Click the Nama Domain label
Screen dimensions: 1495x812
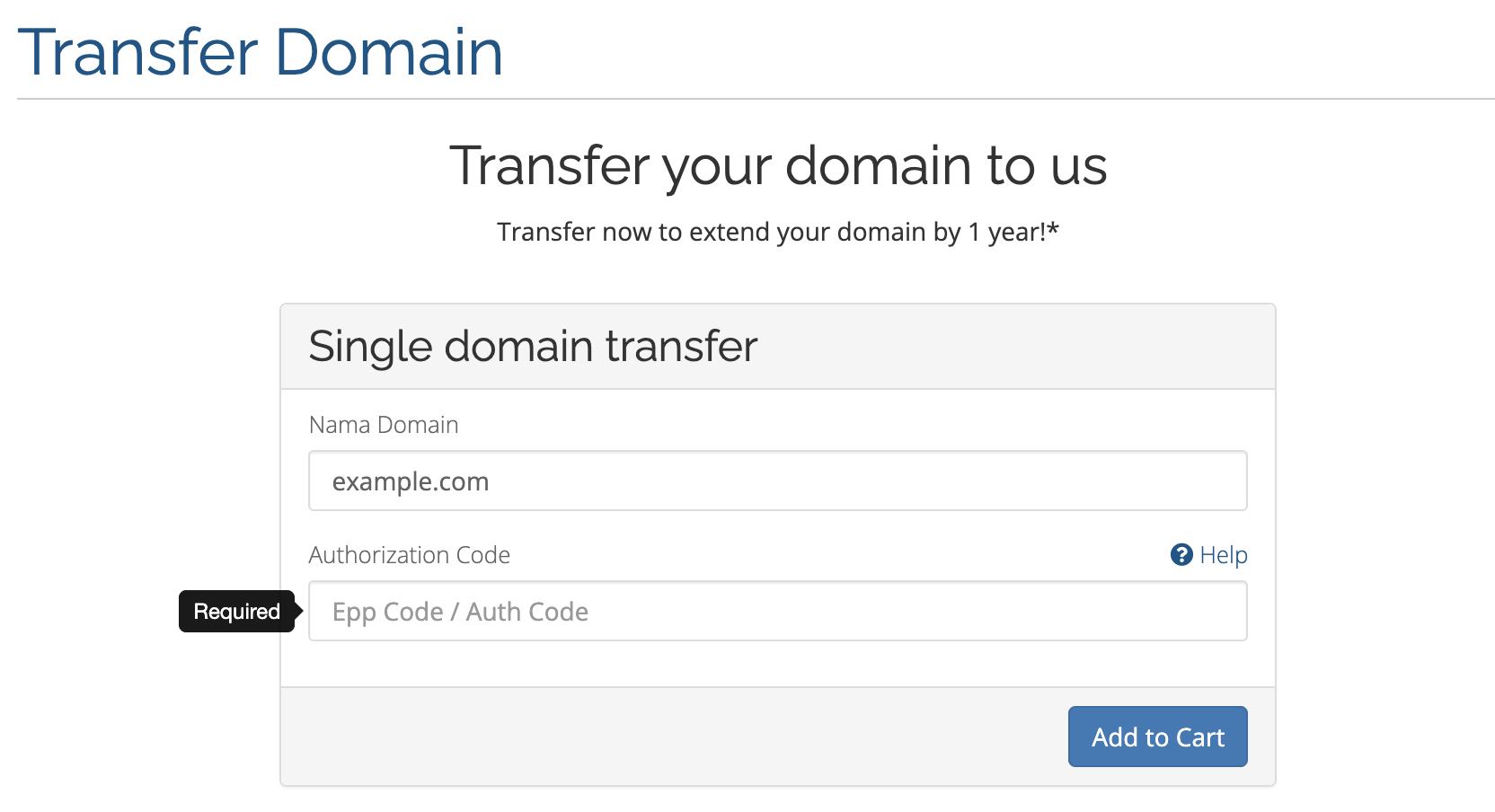[384, 425]
